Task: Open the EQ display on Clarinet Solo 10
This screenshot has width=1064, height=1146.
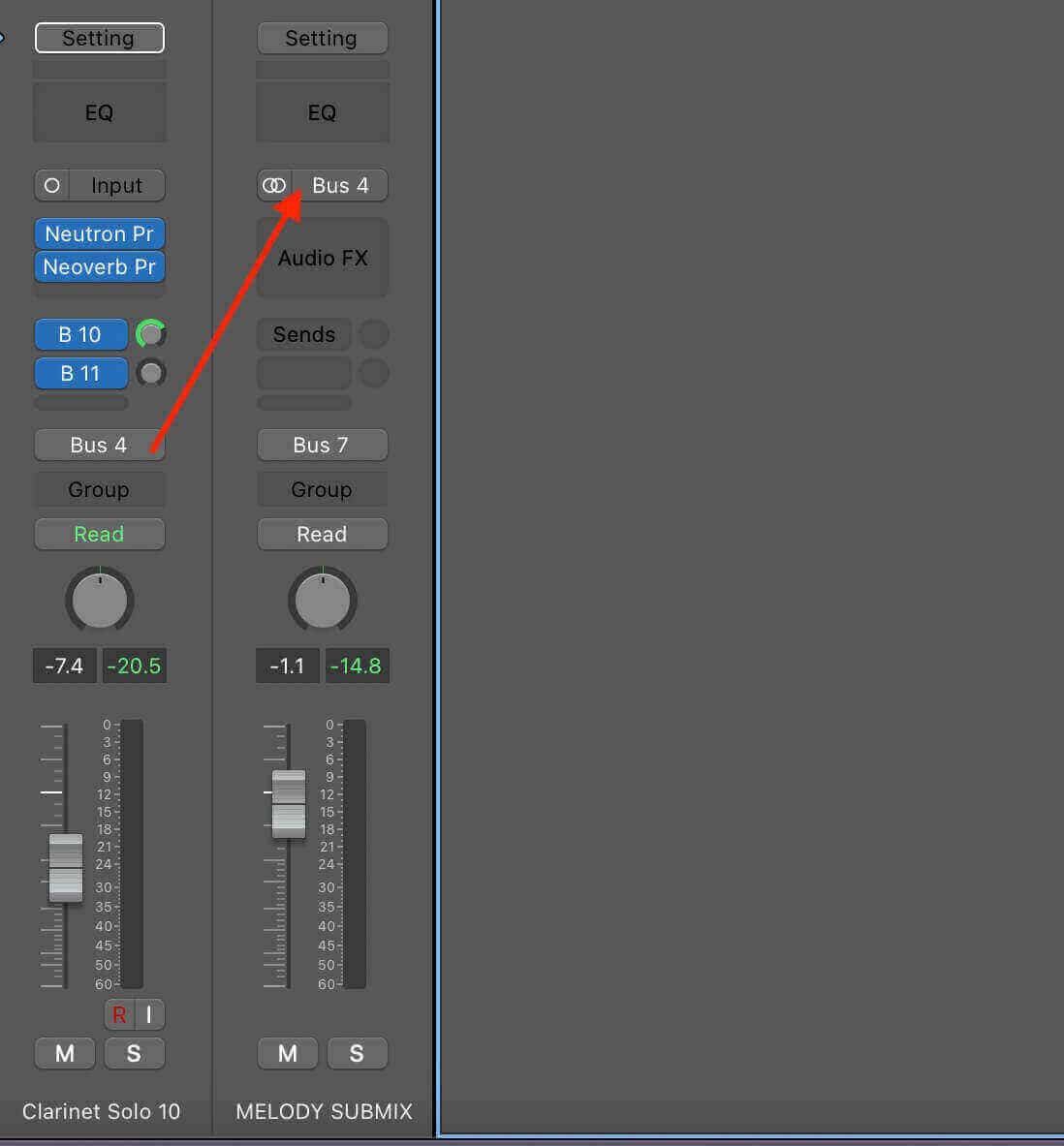Action: click(100, 111)
